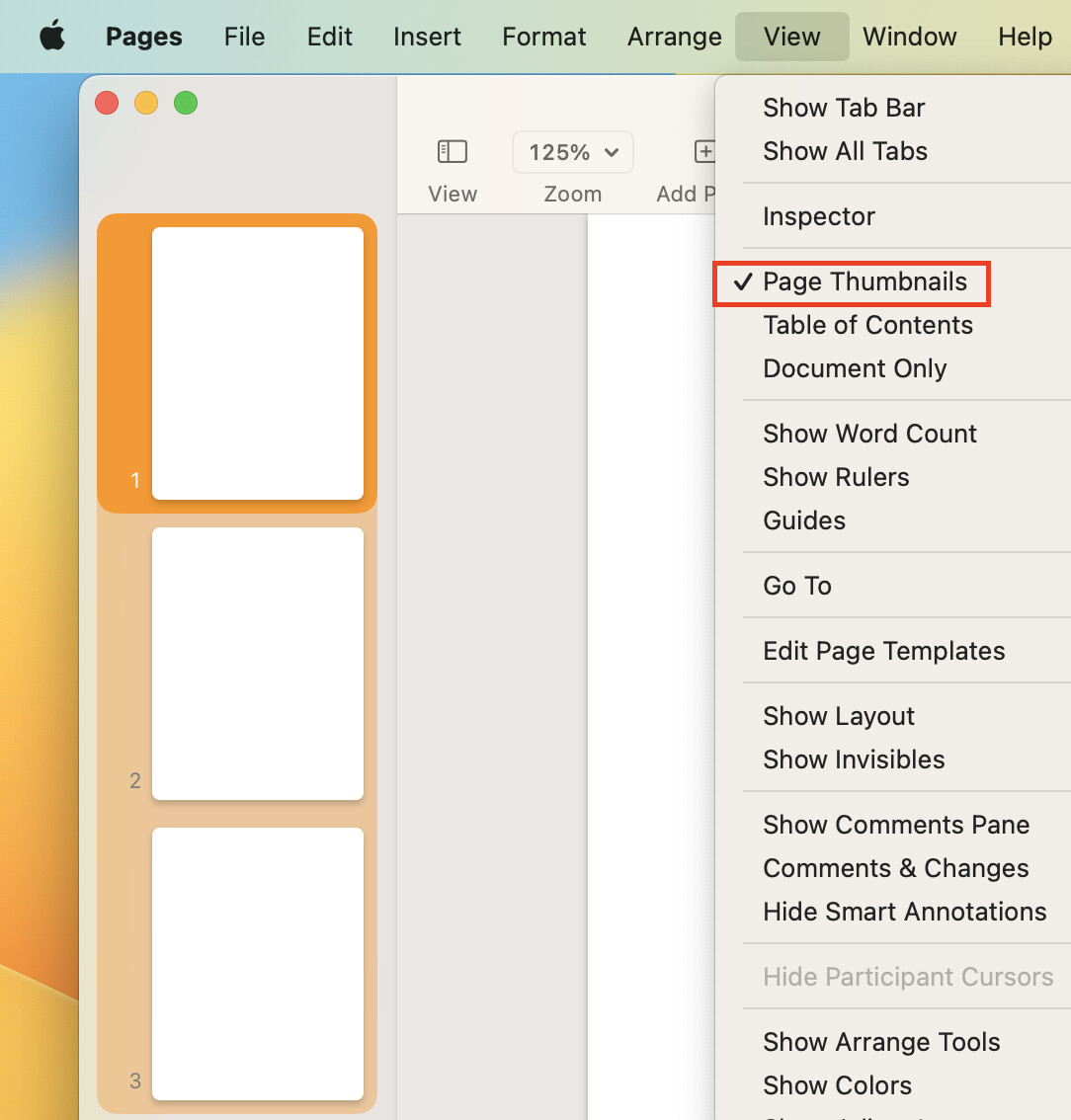Screen dimensions: 1071x1120
Task: Open the Help menu
Action: (1025, 37)
